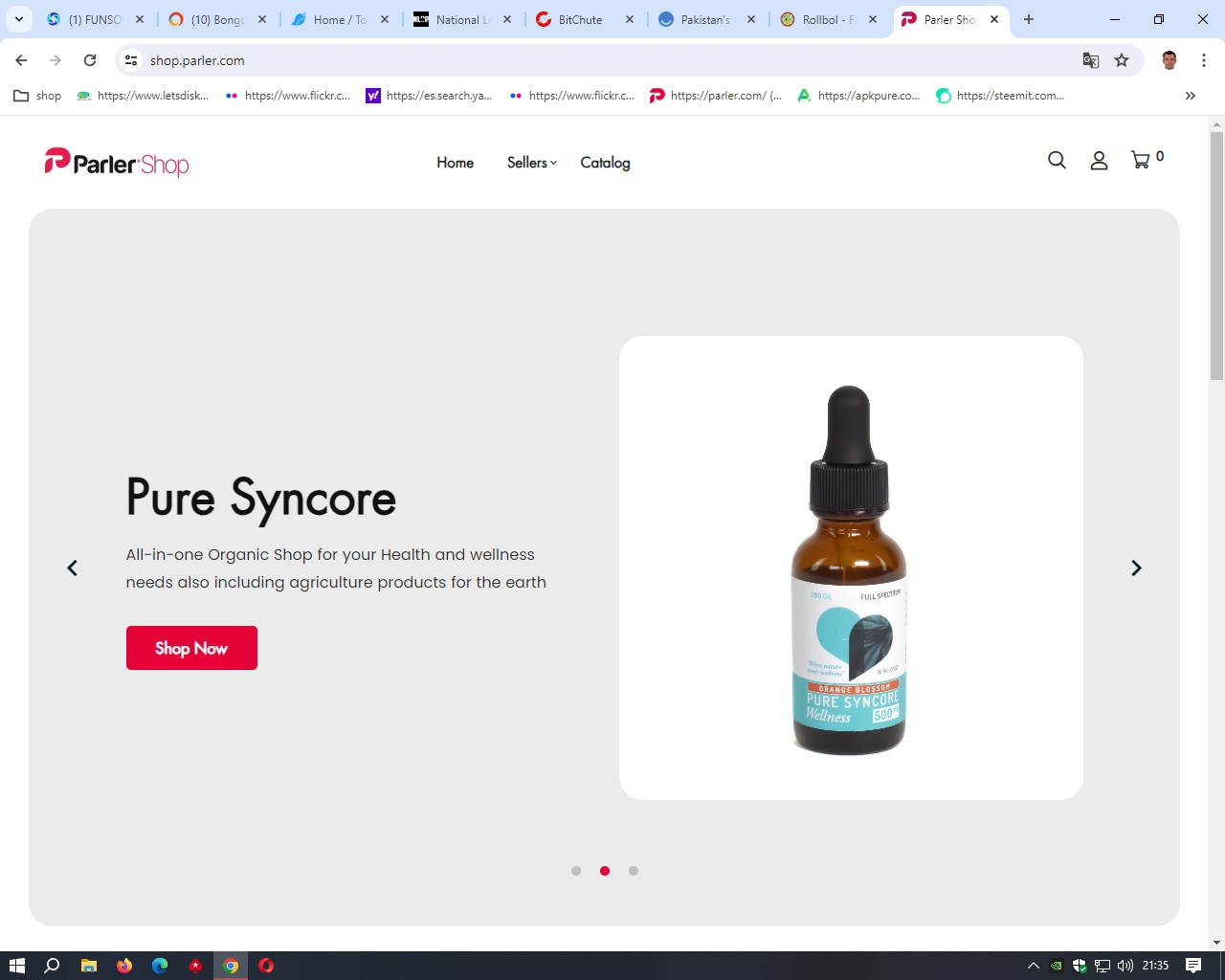Go to previous carousel slide arrow
This screenshot has width=1225, height=980.
point(72,568)
